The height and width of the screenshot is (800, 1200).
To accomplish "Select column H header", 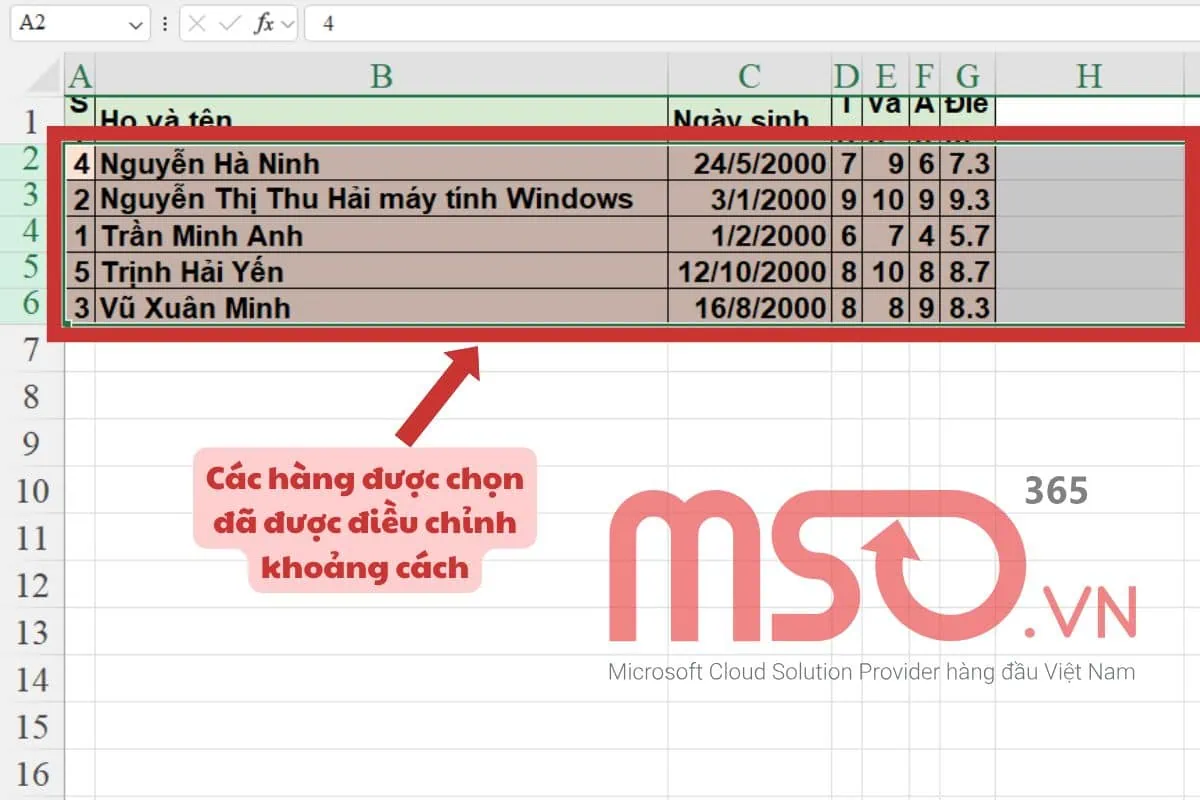I will (x=1089, y=76).
